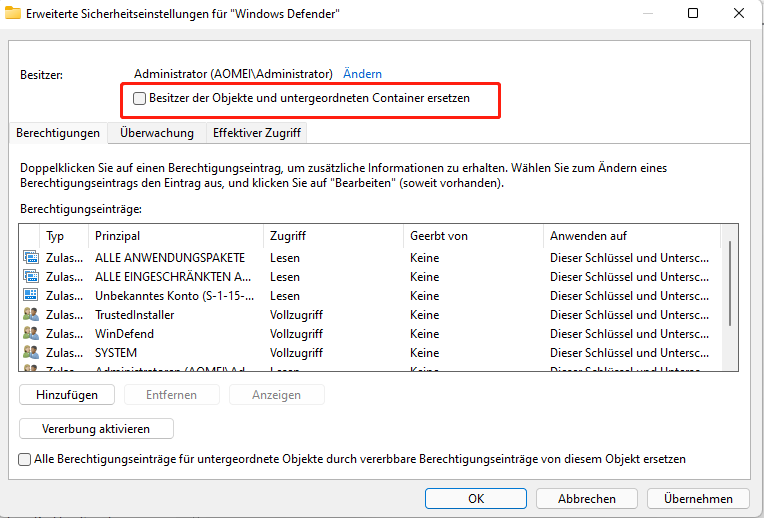Open the Effektiver Zugriff tab
The height and width of the screenshot is (518, 764).
tap(256, 132)
